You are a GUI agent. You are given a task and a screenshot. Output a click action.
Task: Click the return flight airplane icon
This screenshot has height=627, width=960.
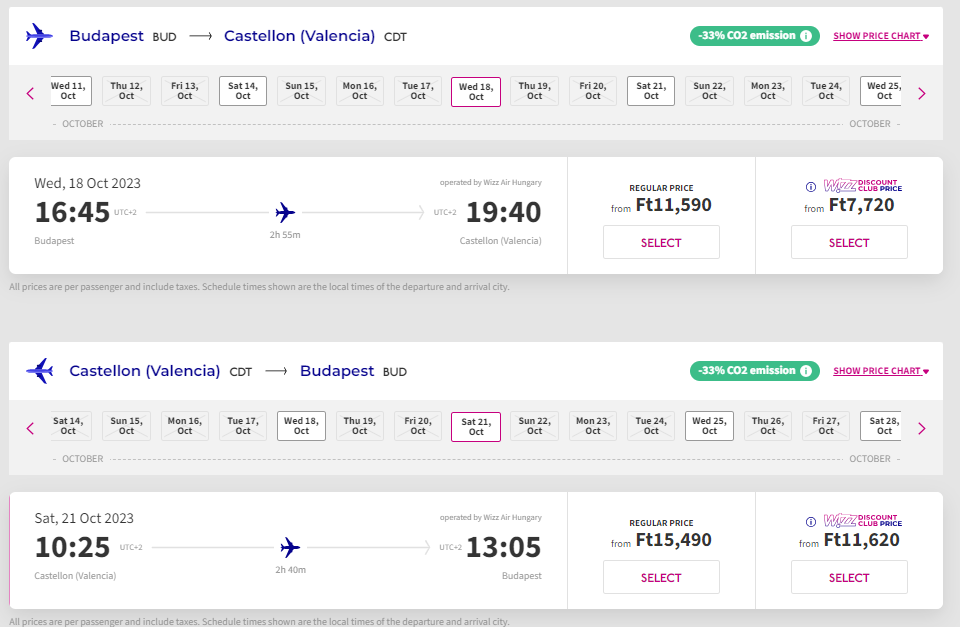[39, 371]
